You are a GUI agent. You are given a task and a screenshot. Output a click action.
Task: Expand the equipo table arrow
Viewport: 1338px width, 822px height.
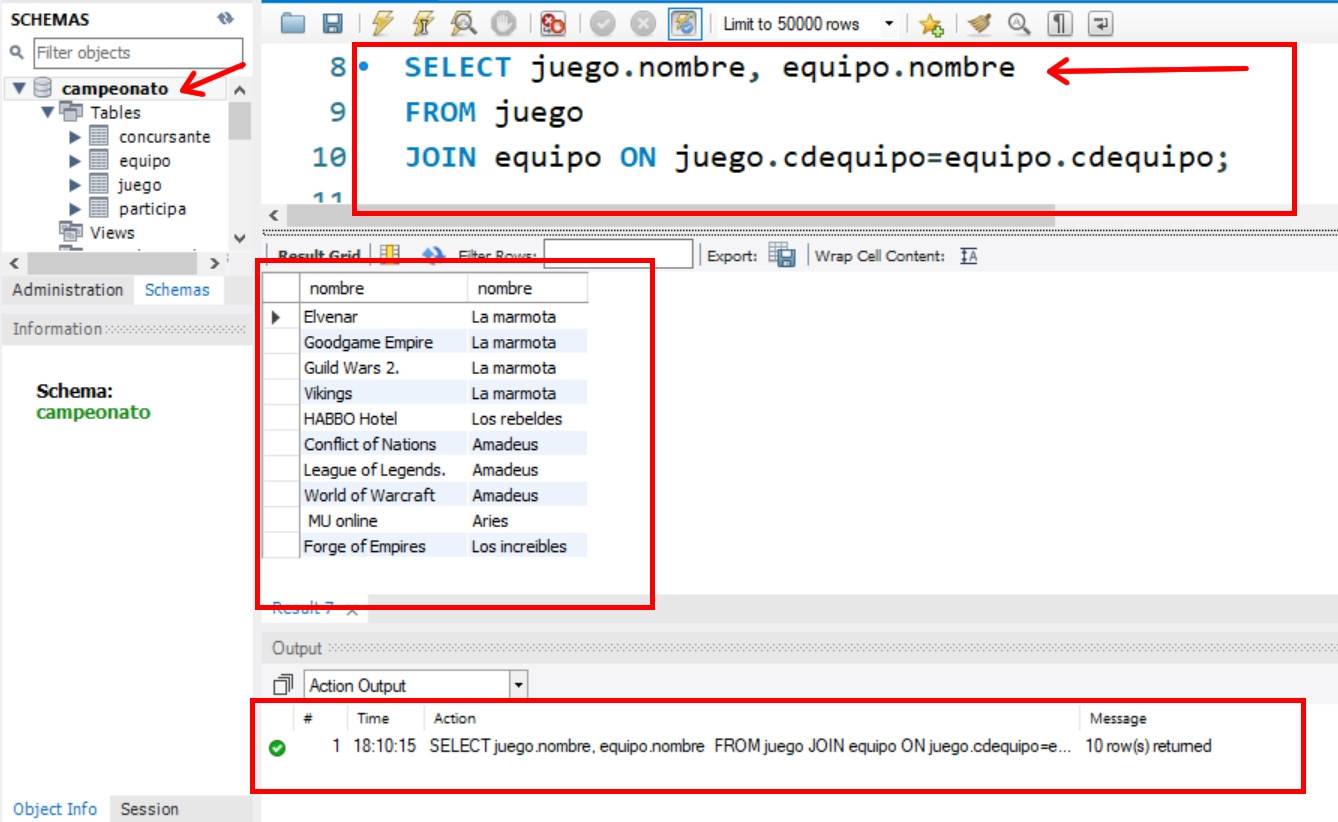coord(75,161)
